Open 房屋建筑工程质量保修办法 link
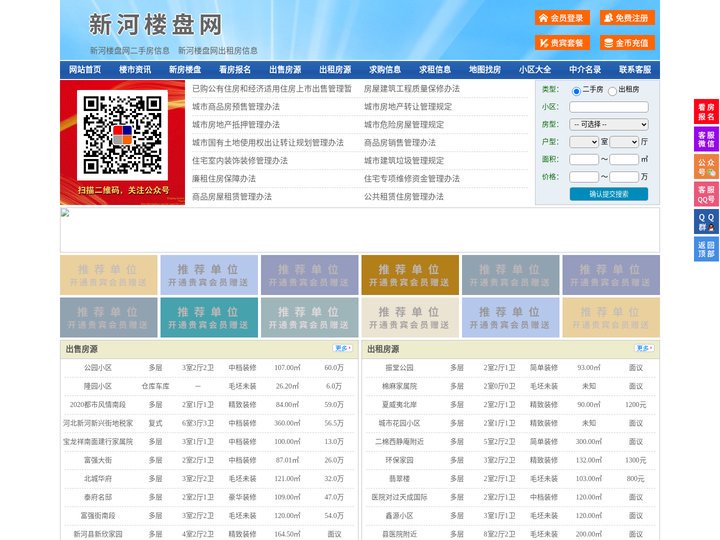The height and width of the screenshot is (540, 720). click(412, 89)
